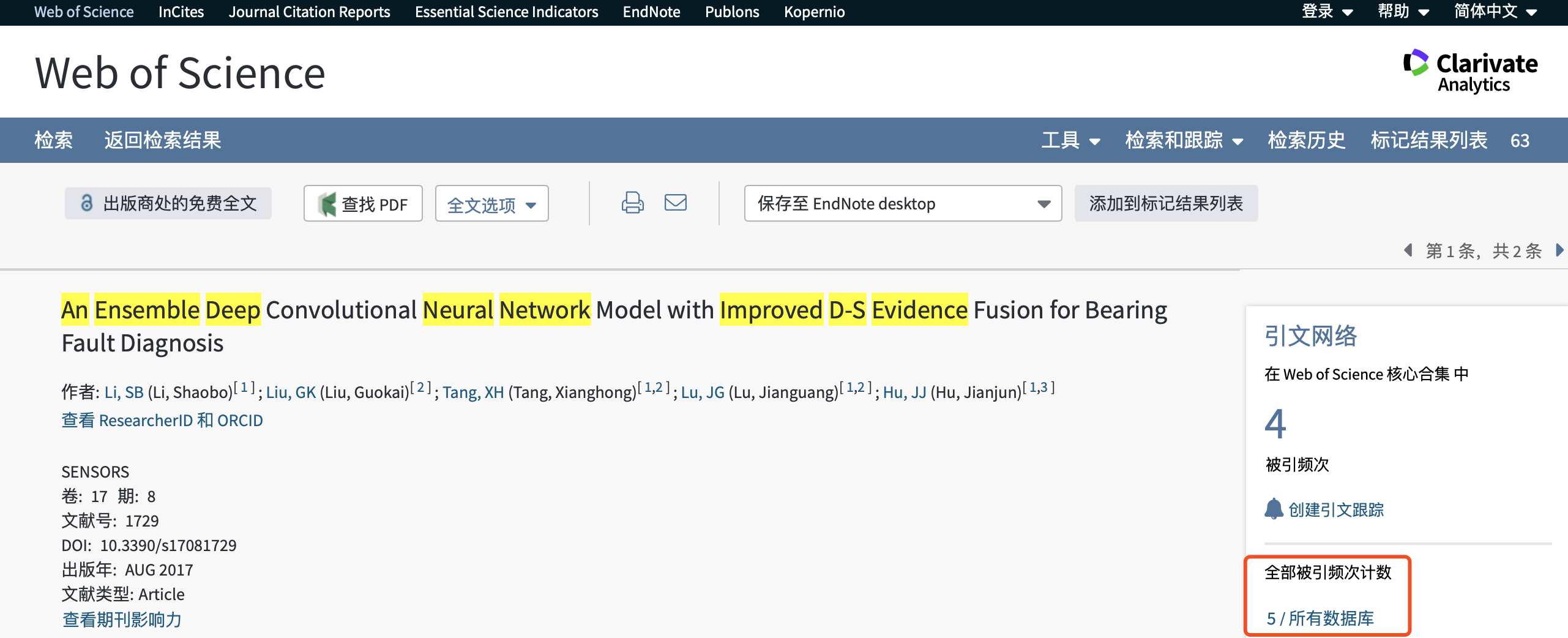1568x638 pixels.
Task: Expand the 帮助 menu
Action: [1403, 12]
